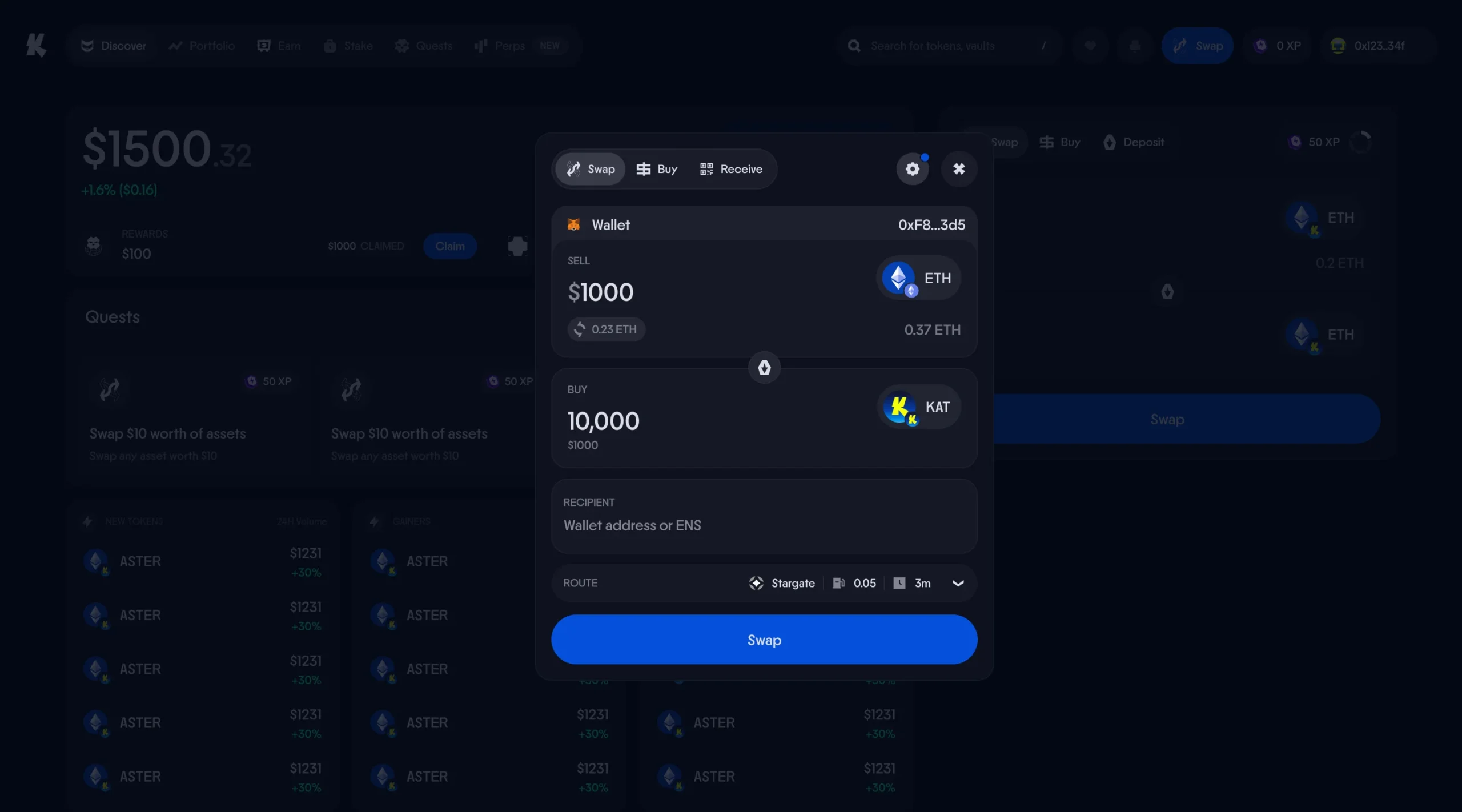Open the Earn nav item
This screenshot has width=1462, height=812.
279,46
